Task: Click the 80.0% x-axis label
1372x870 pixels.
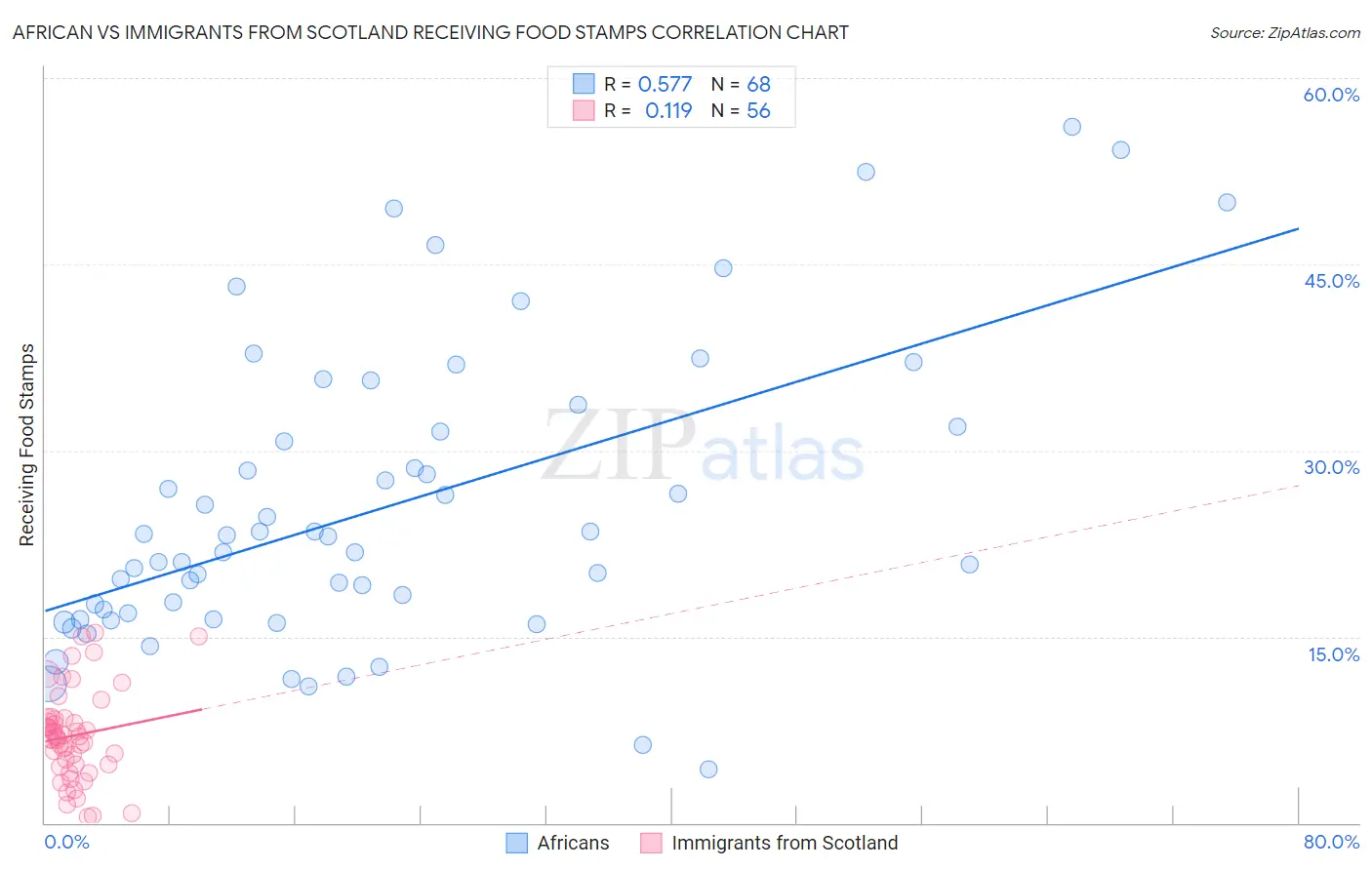Action: [1331, 842]
